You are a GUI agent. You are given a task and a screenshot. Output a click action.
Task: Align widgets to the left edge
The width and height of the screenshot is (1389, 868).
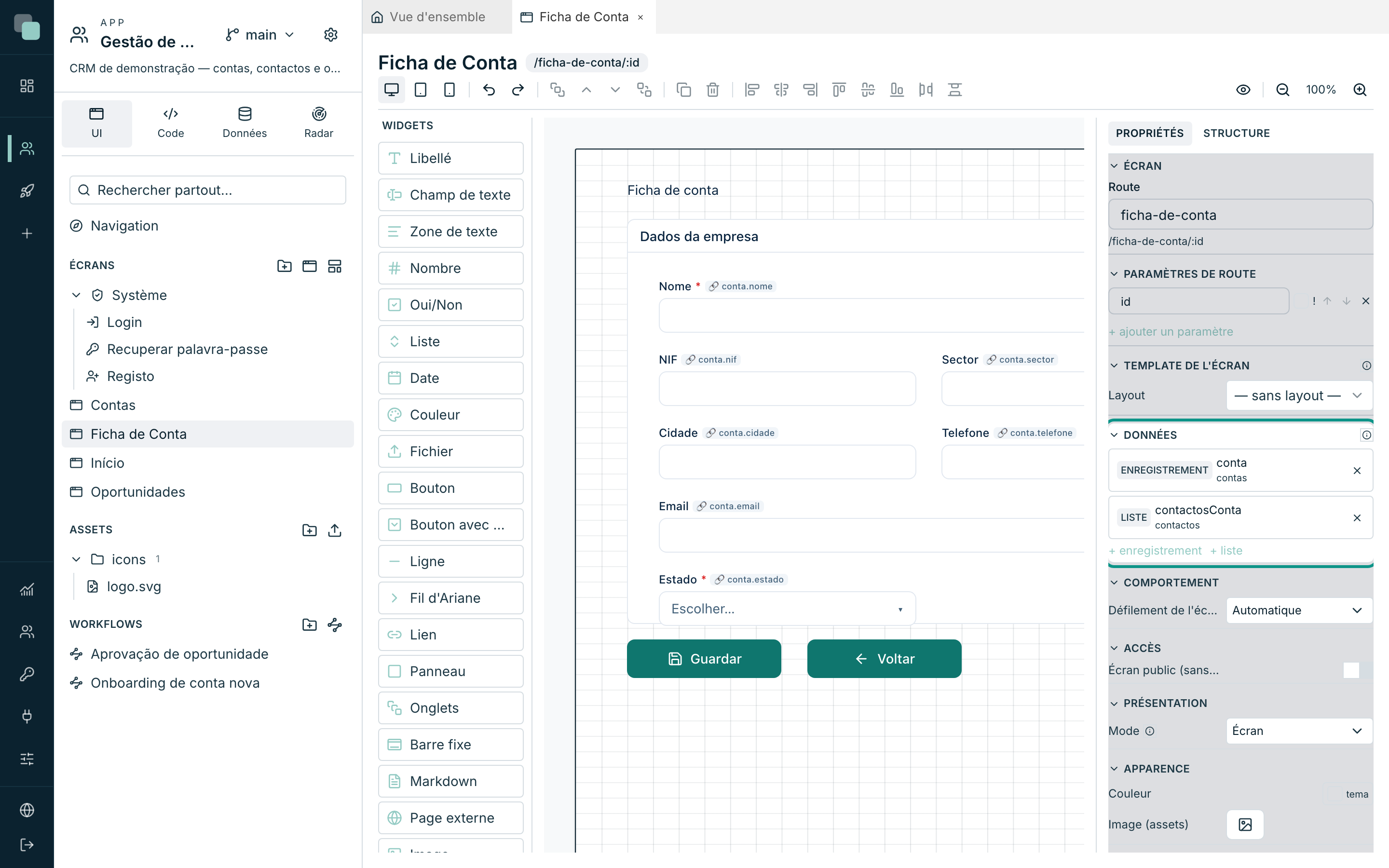point(752,90)
